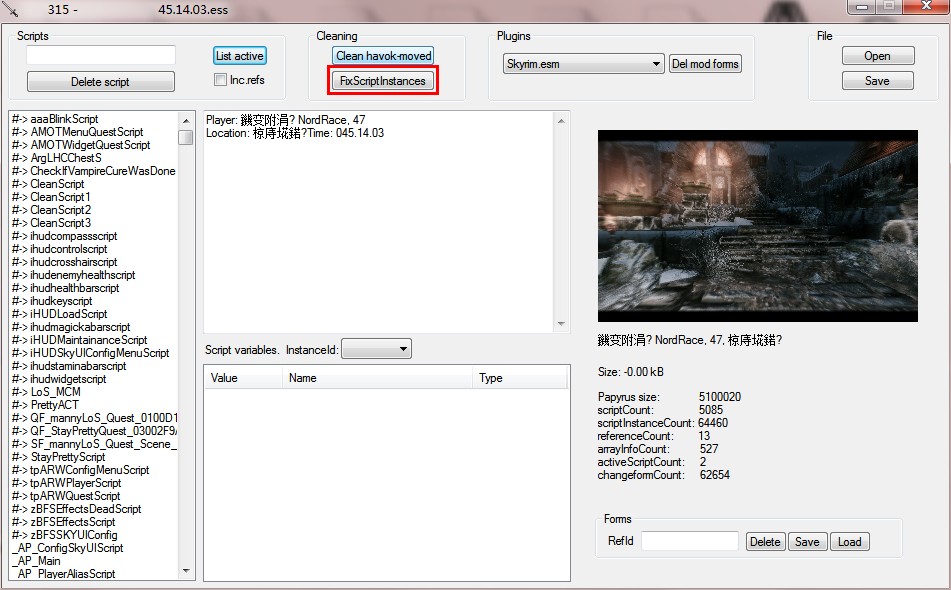Select ihudcrosshairscript entry
The height and width of the screenshot is (590, 951).
tap(64, 262)
